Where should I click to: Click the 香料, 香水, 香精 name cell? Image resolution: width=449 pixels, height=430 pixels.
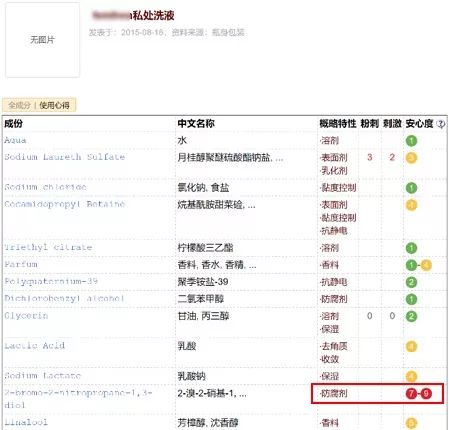[217, 265]
